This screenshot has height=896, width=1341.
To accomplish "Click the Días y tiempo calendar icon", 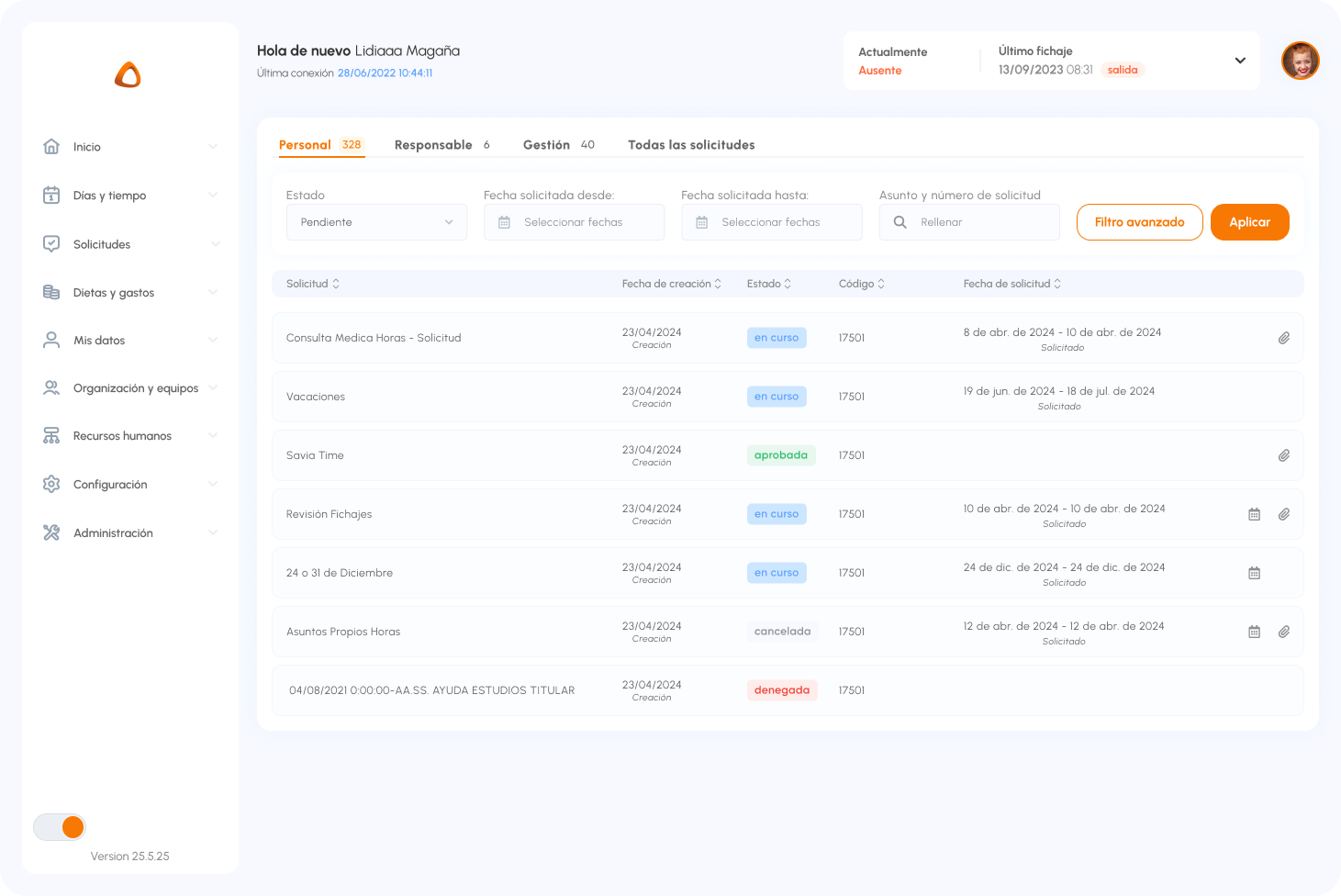I will tap(51, 195).
